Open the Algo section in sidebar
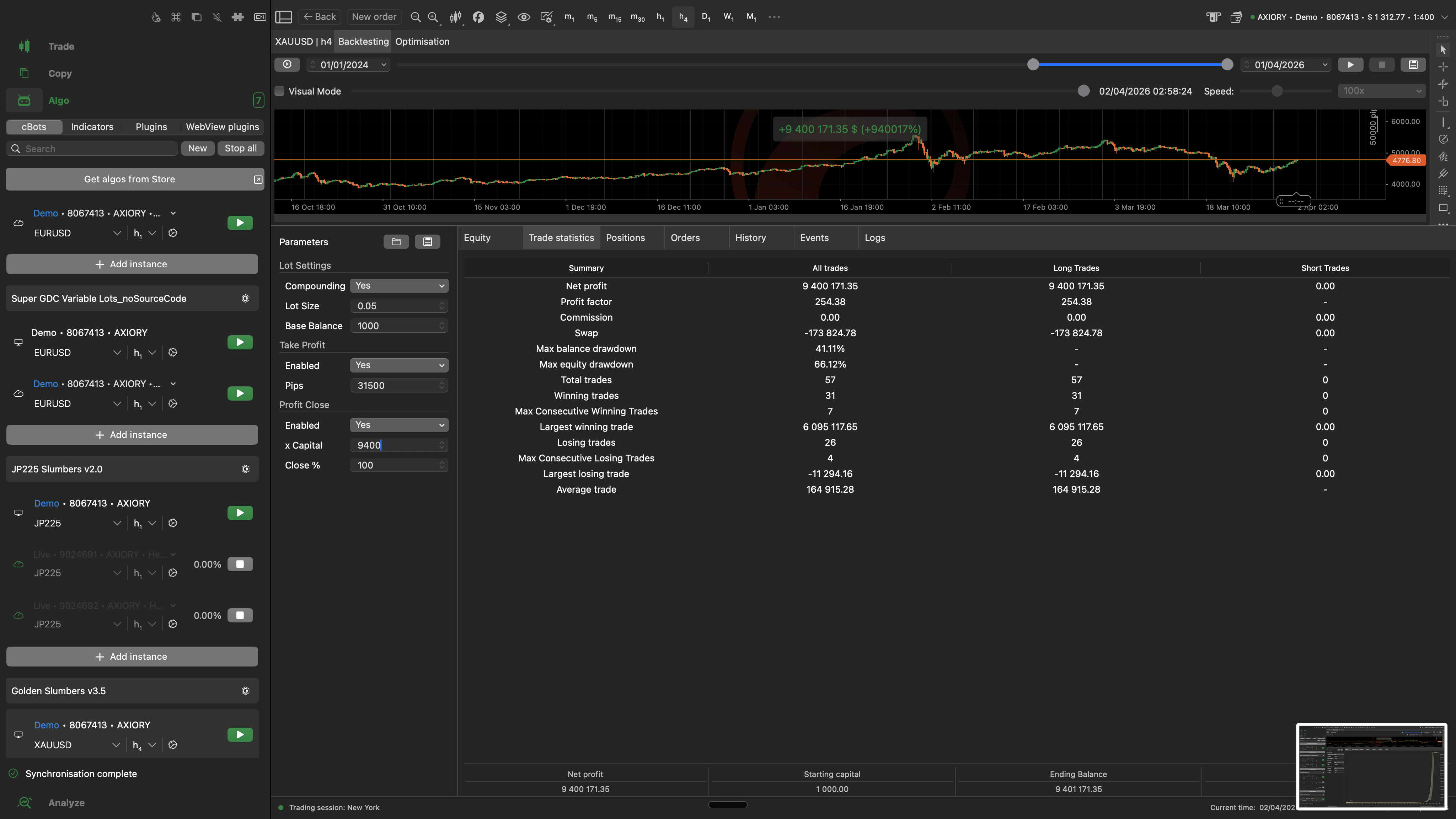 click(59, 101)
